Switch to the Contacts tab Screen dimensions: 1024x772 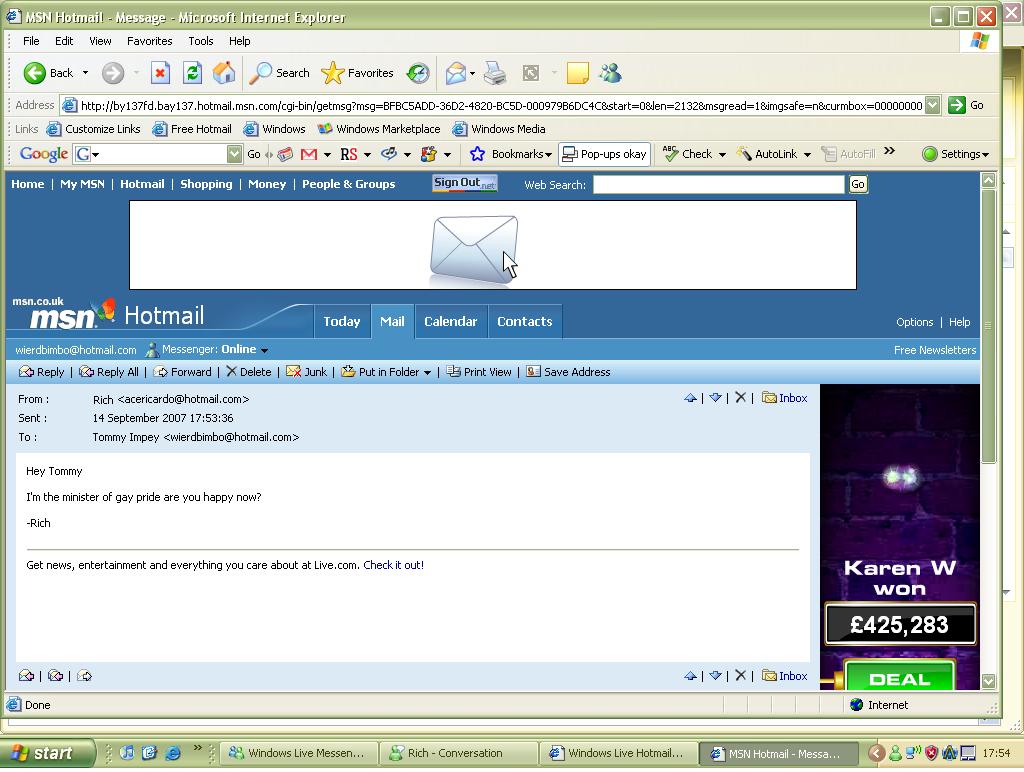pyautogui.click(x=524, y=321)
